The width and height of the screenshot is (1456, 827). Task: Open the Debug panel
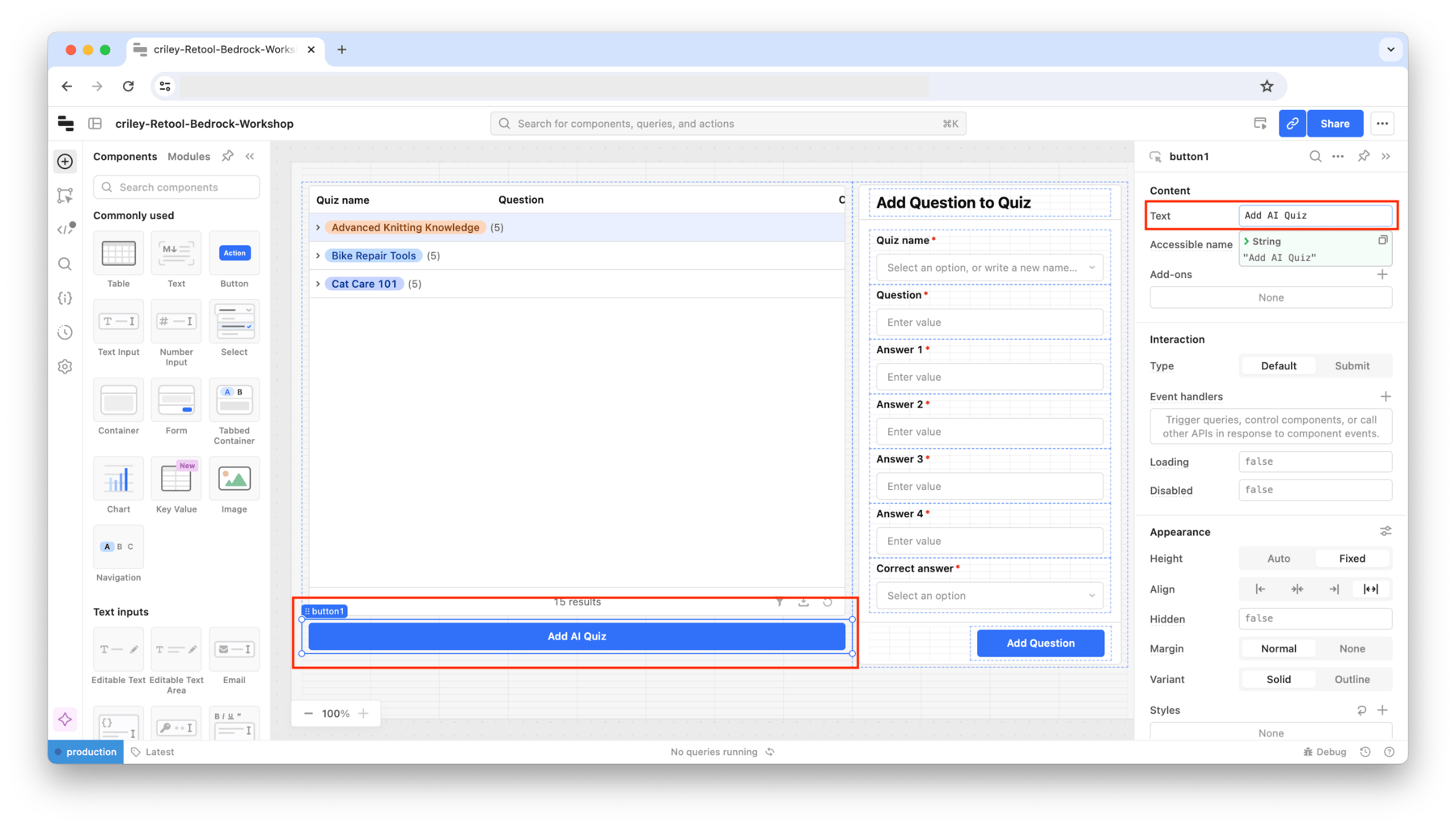1325,752
